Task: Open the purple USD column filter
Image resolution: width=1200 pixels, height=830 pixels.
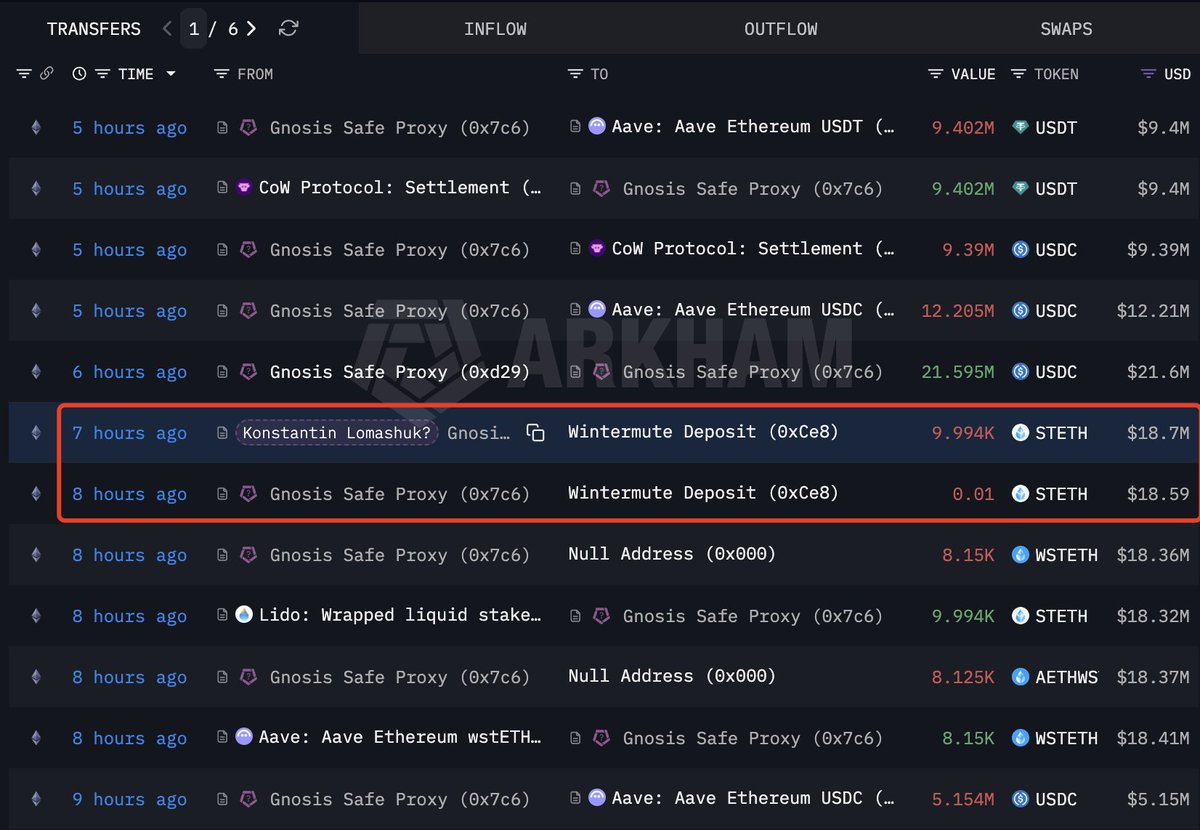Action: click(x=1149, y=74)
